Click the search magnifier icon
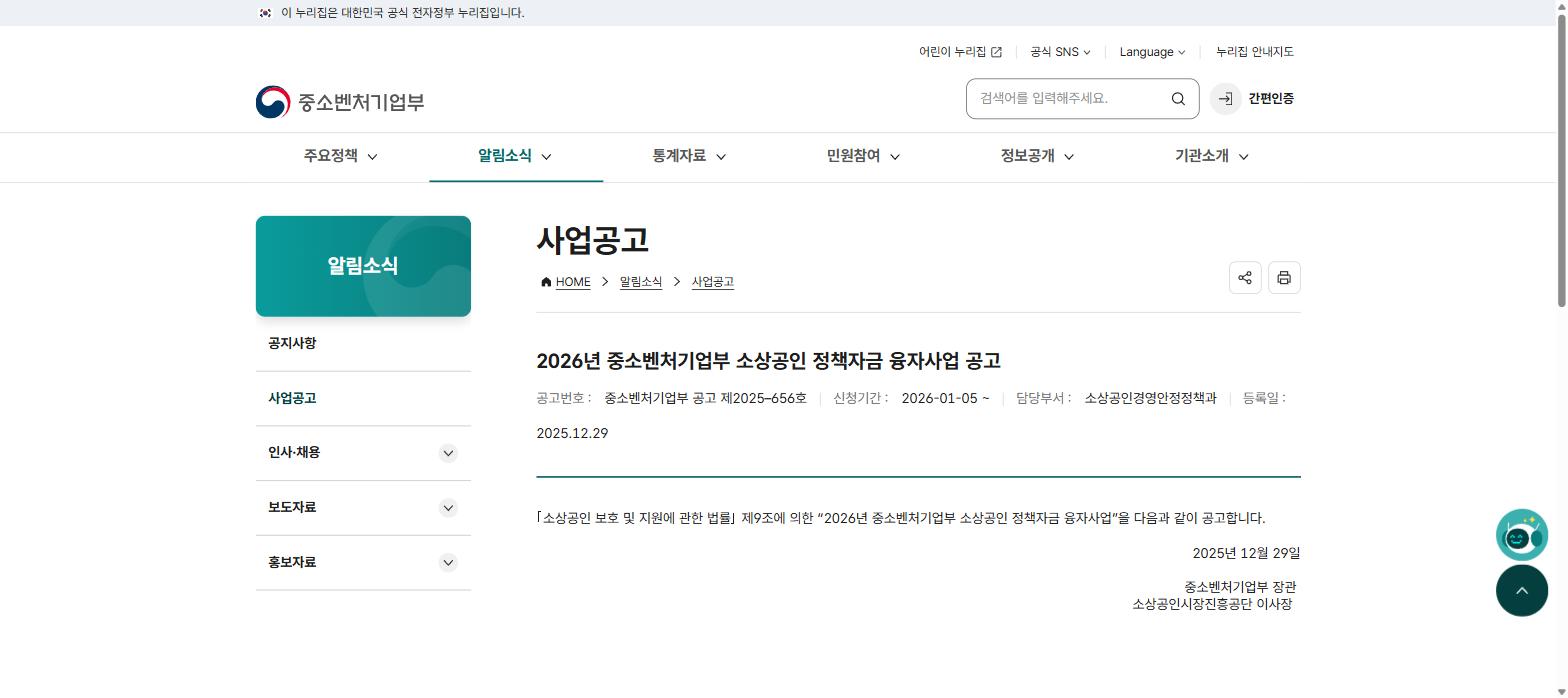This screenshot has width=1568, height=698. tap(1178, 99)
